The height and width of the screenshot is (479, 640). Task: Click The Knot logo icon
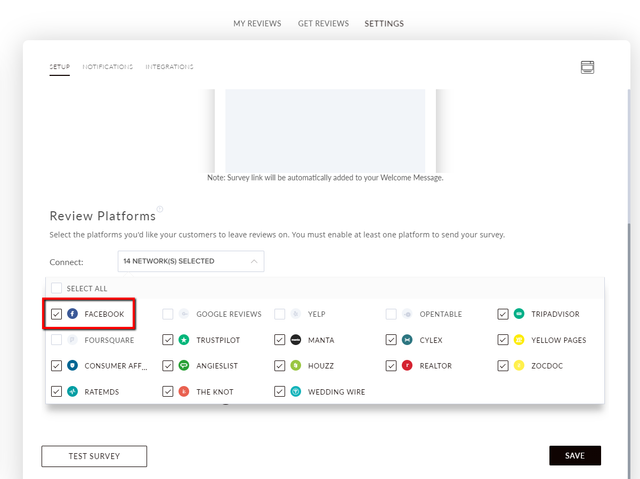point(184,391)
